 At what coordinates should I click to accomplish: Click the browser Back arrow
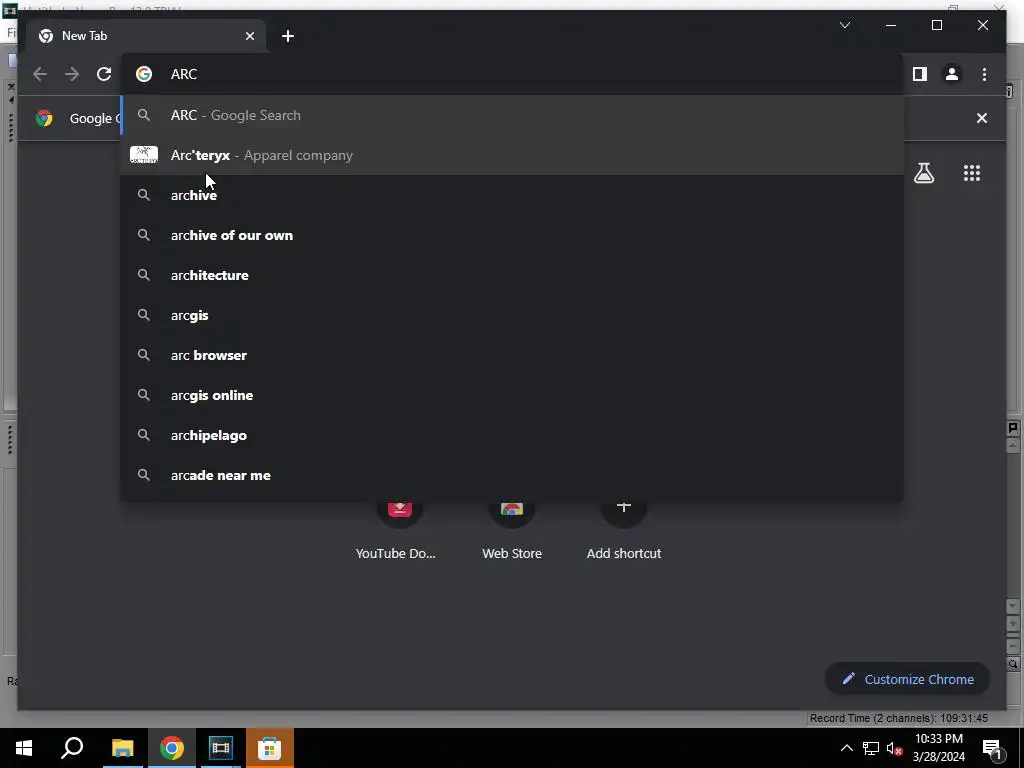pos(40,74)
